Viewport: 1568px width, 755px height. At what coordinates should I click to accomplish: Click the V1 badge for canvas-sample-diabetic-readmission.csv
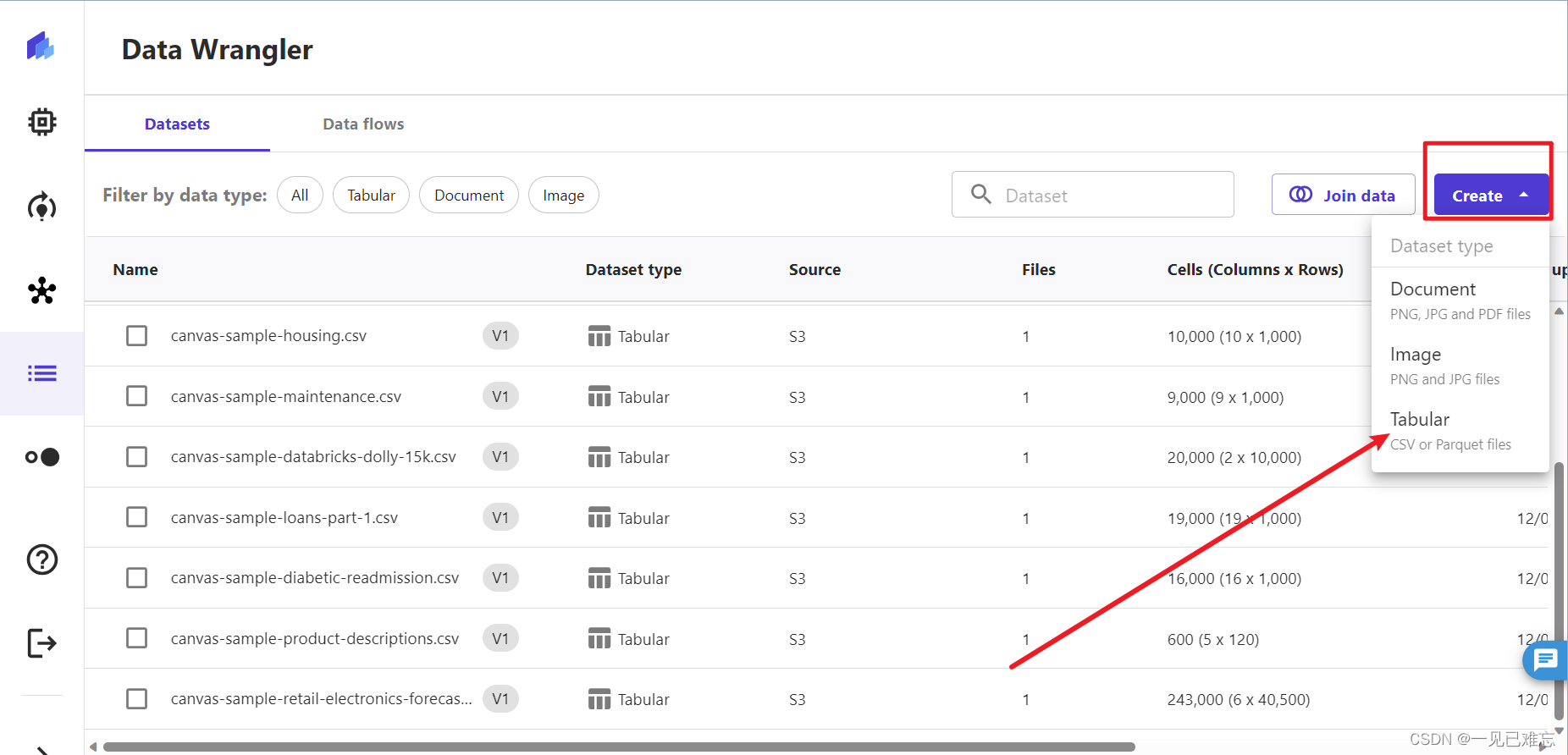click(500, 578)
